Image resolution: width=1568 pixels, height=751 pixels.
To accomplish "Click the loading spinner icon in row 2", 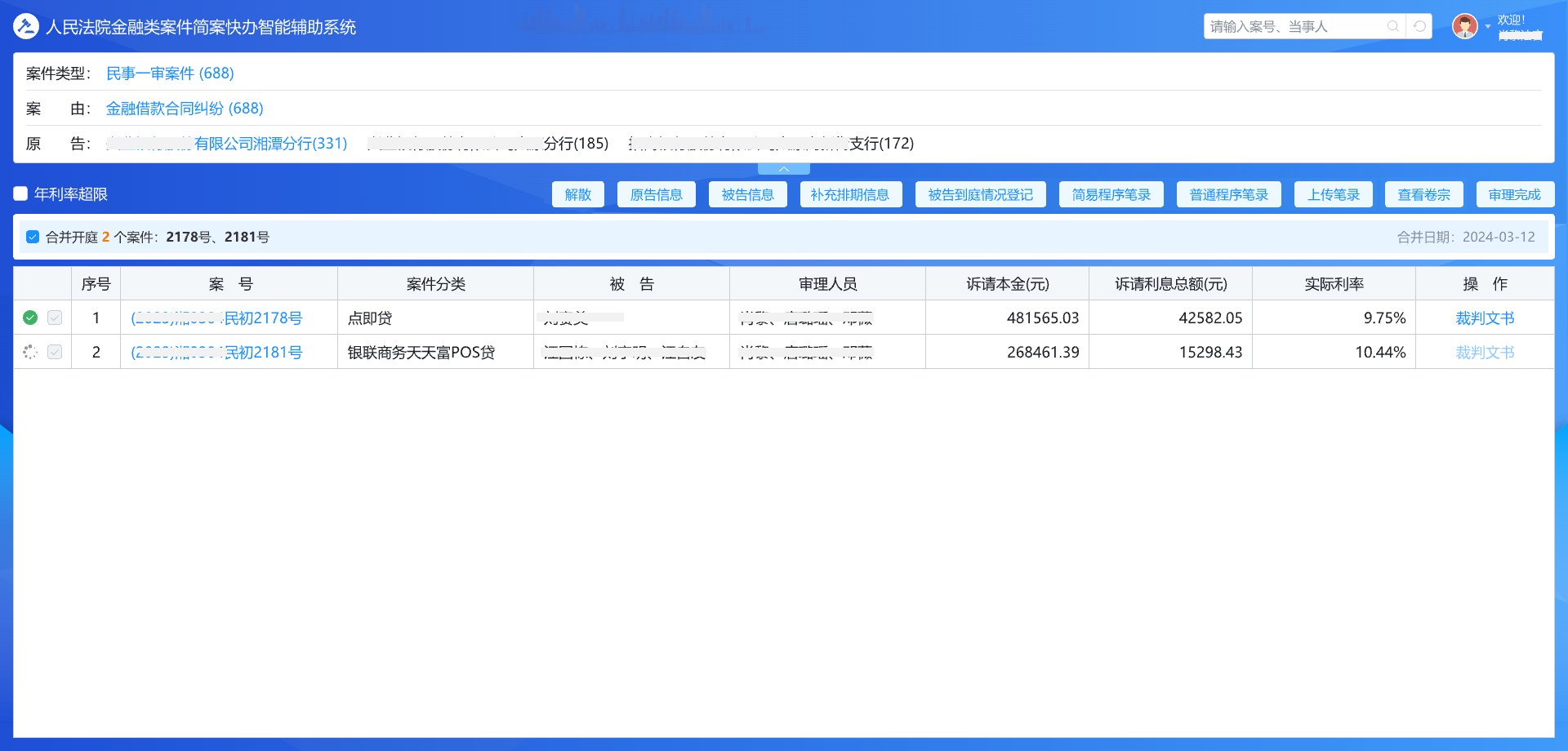I will (x=30, y=352).
